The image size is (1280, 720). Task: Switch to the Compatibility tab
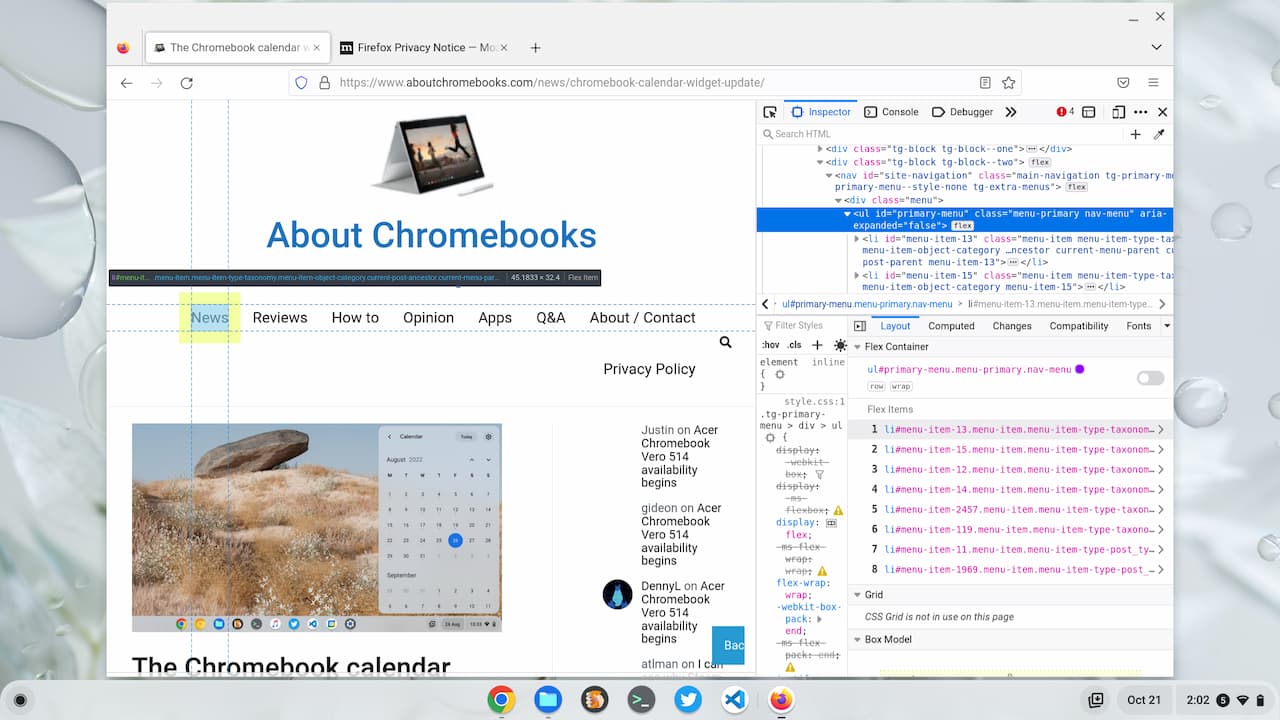point(1079,326)
